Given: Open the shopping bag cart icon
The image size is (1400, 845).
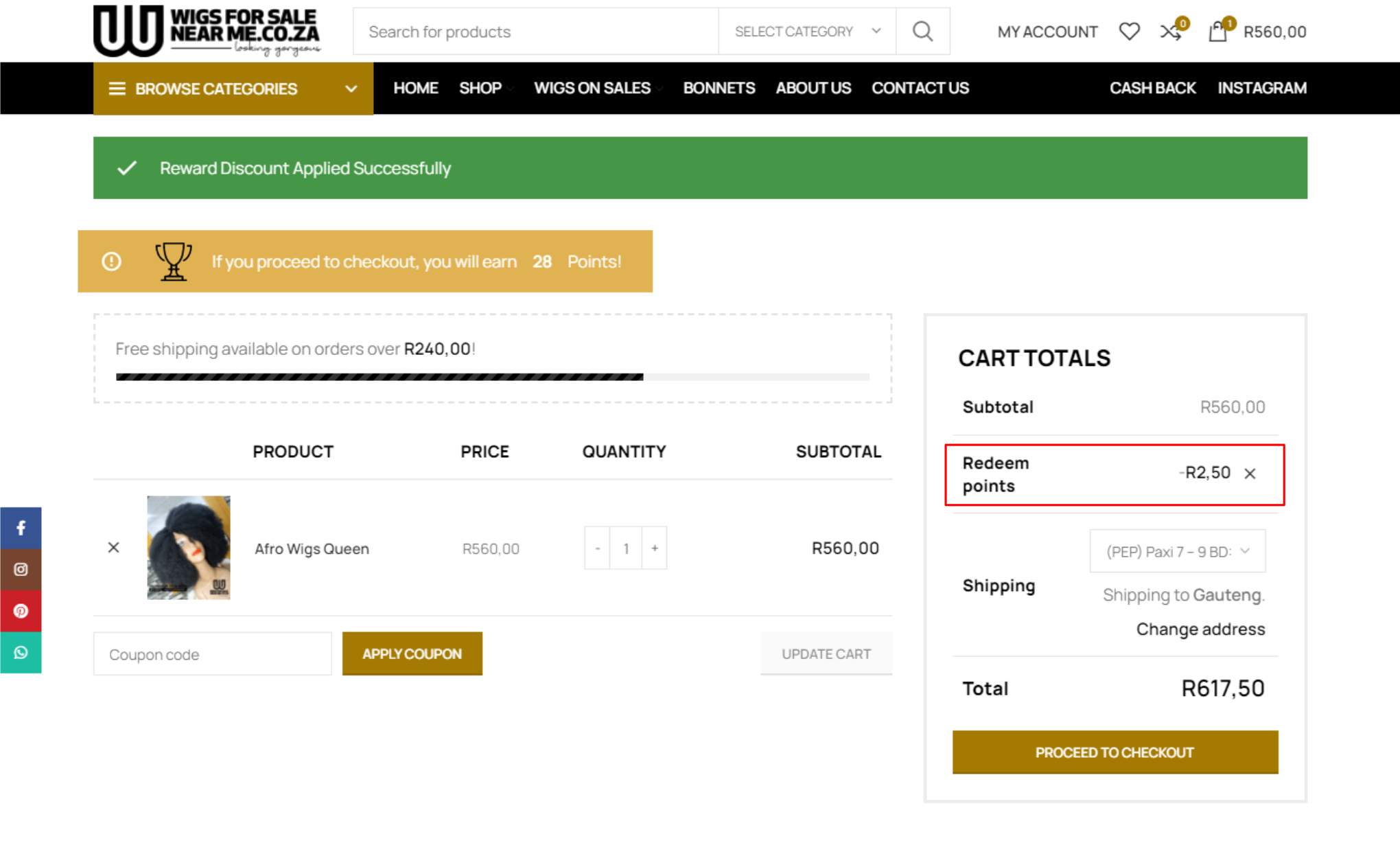Looking at the screenshot, I should pyautogui.click(x=1218, y=32).
